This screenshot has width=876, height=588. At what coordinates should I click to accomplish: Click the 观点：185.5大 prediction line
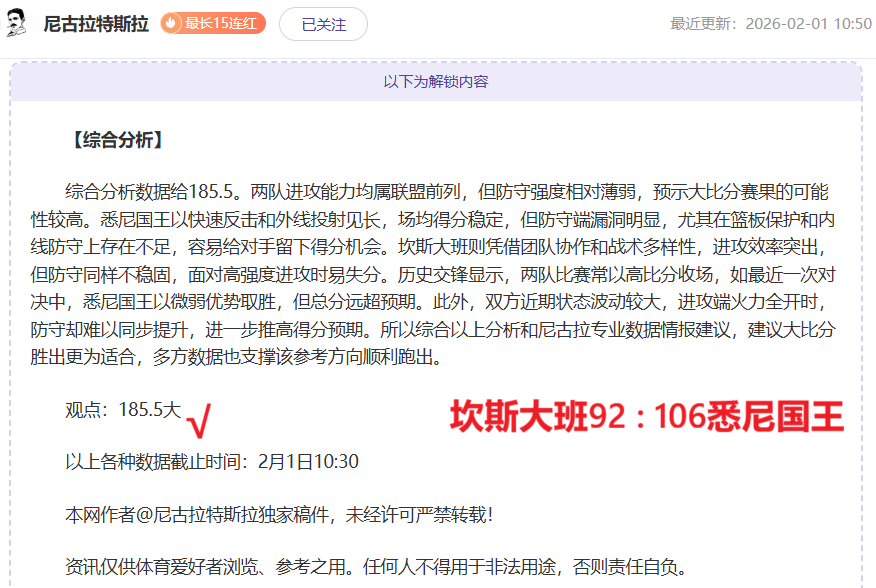(x=122, y=409)
